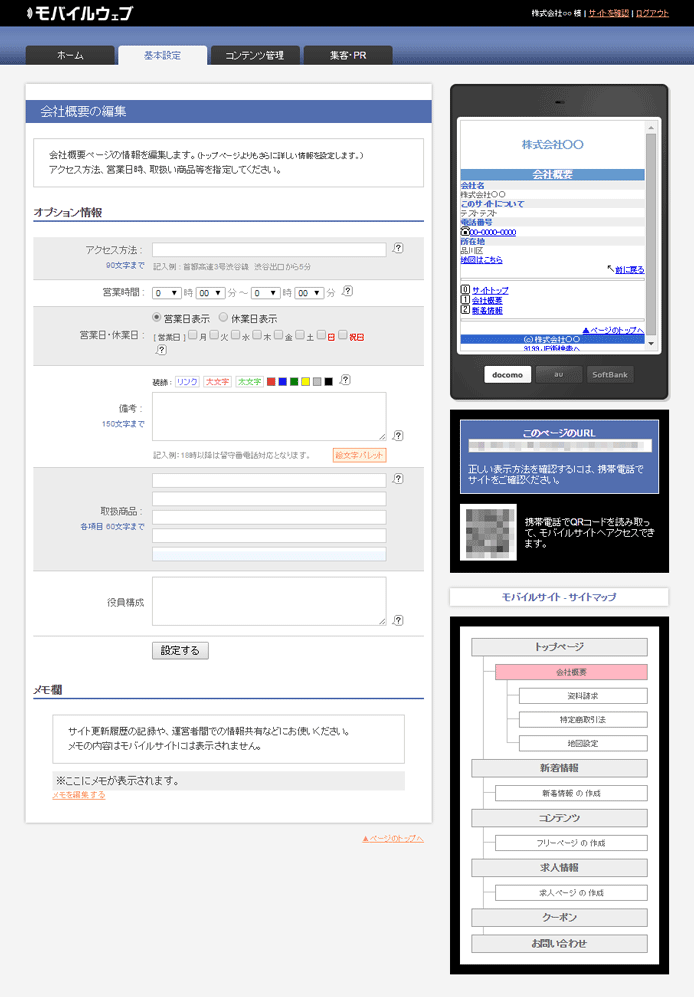Open the closing minutes dropdown
Viewport: 694px width, 997px height.
pyautogui.click(x=309, y=293)
